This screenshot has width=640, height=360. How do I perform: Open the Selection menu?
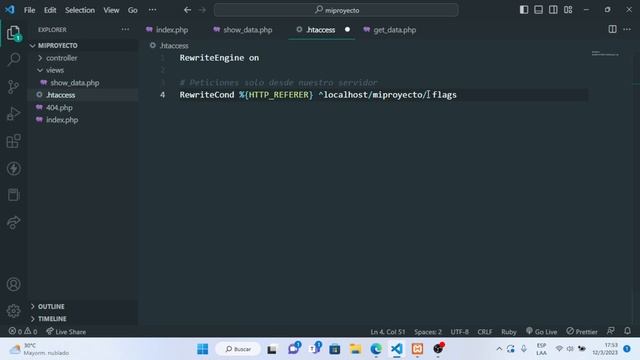80,10
